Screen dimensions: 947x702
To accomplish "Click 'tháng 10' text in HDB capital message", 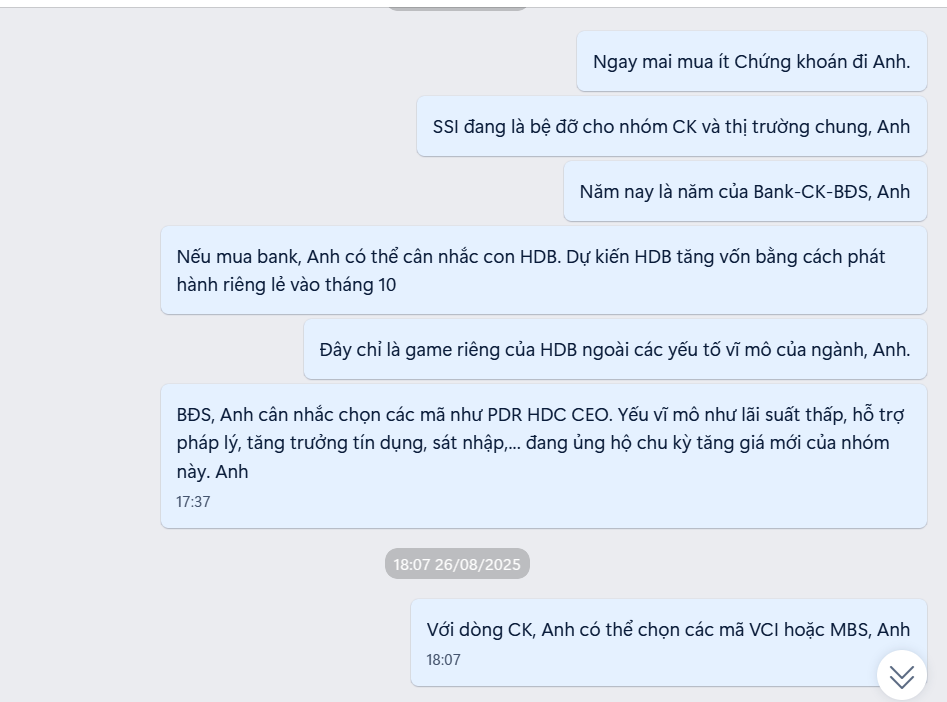I will tap(361, 285).
